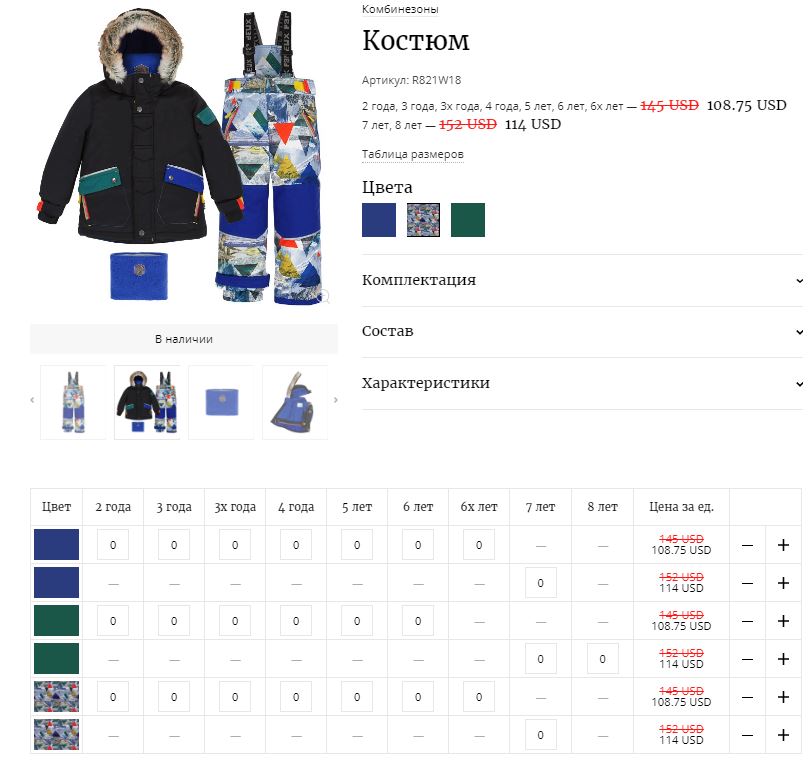Select the green color swatch
The height and width of the screenshot is (761, 808).
468,220
